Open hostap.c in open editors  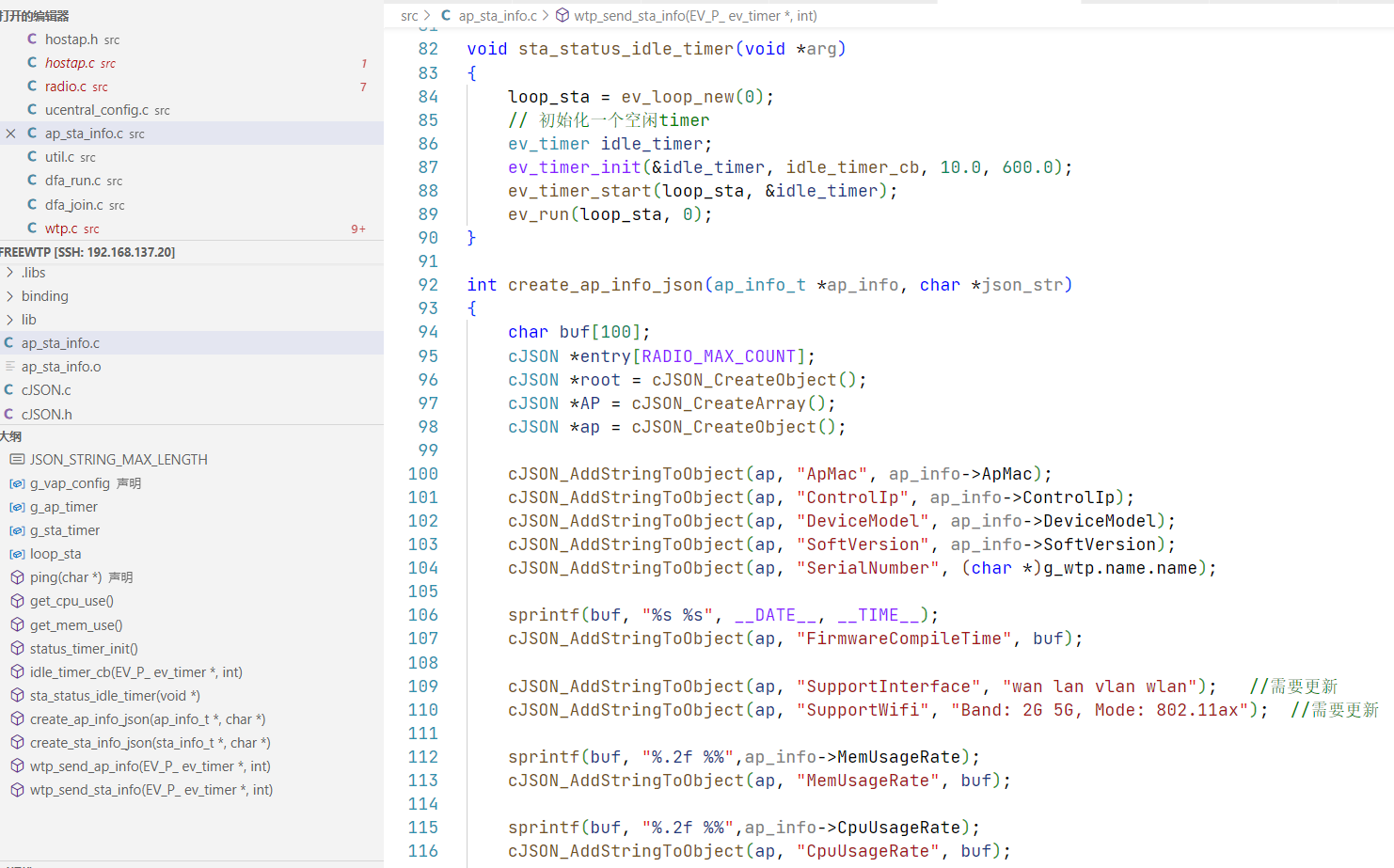tap(192, 63)
